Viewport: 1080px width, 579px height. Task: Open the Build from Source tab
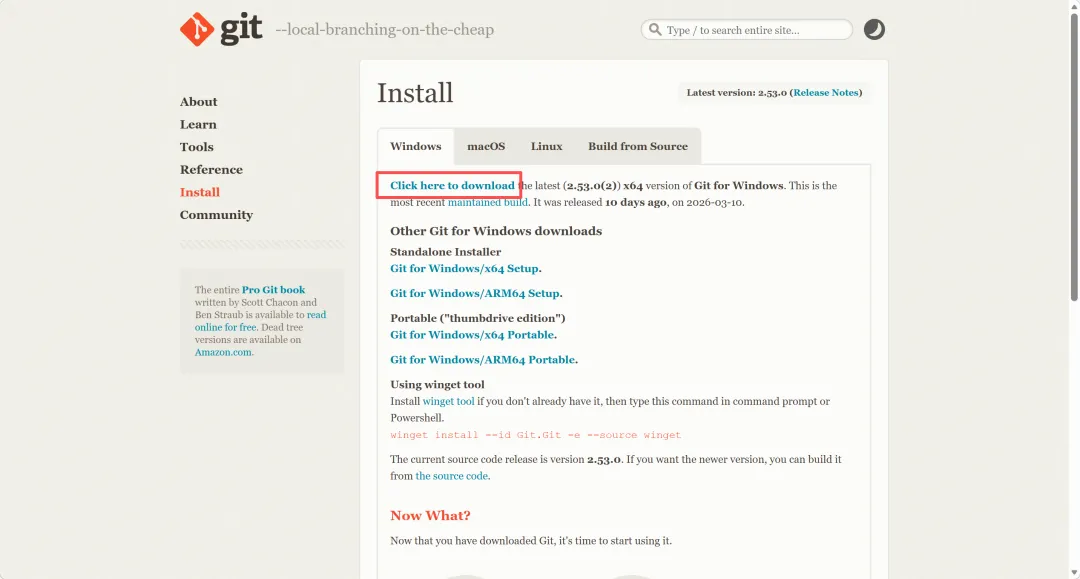pyautogui.click(x=638, y=146)
